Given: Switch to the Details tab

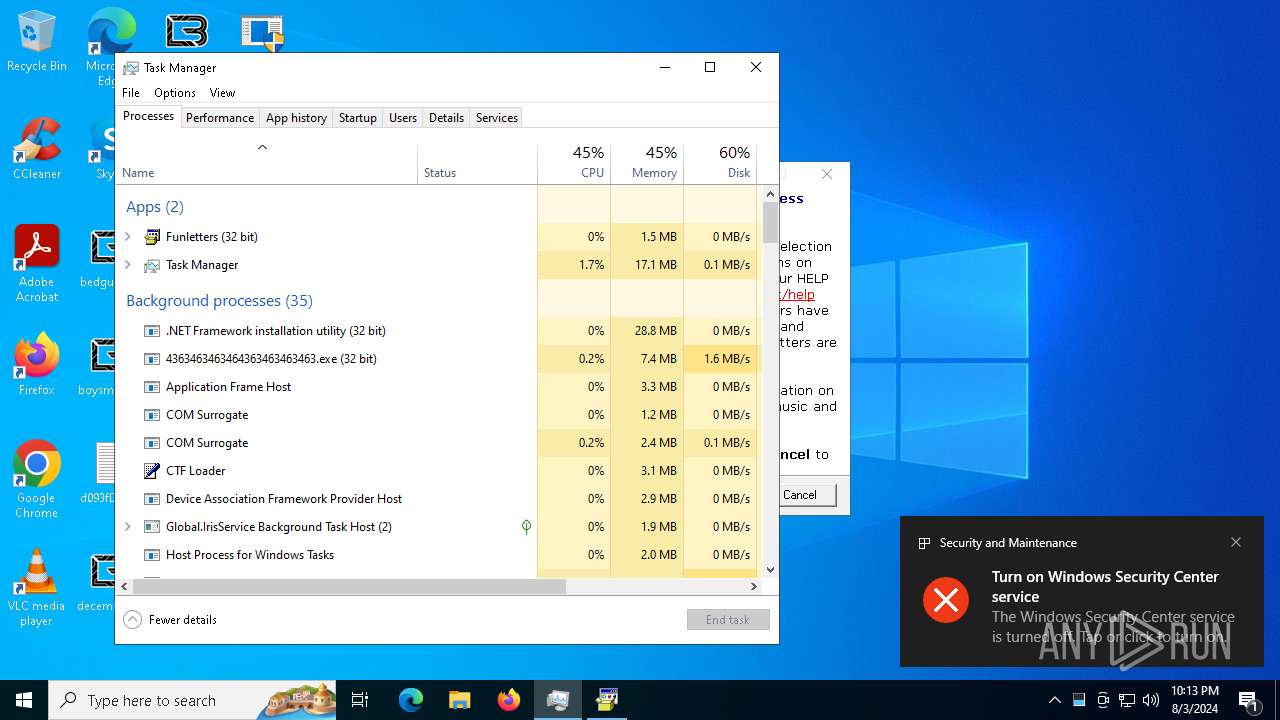Looking at the screenshot, I should tap(446, 118).
